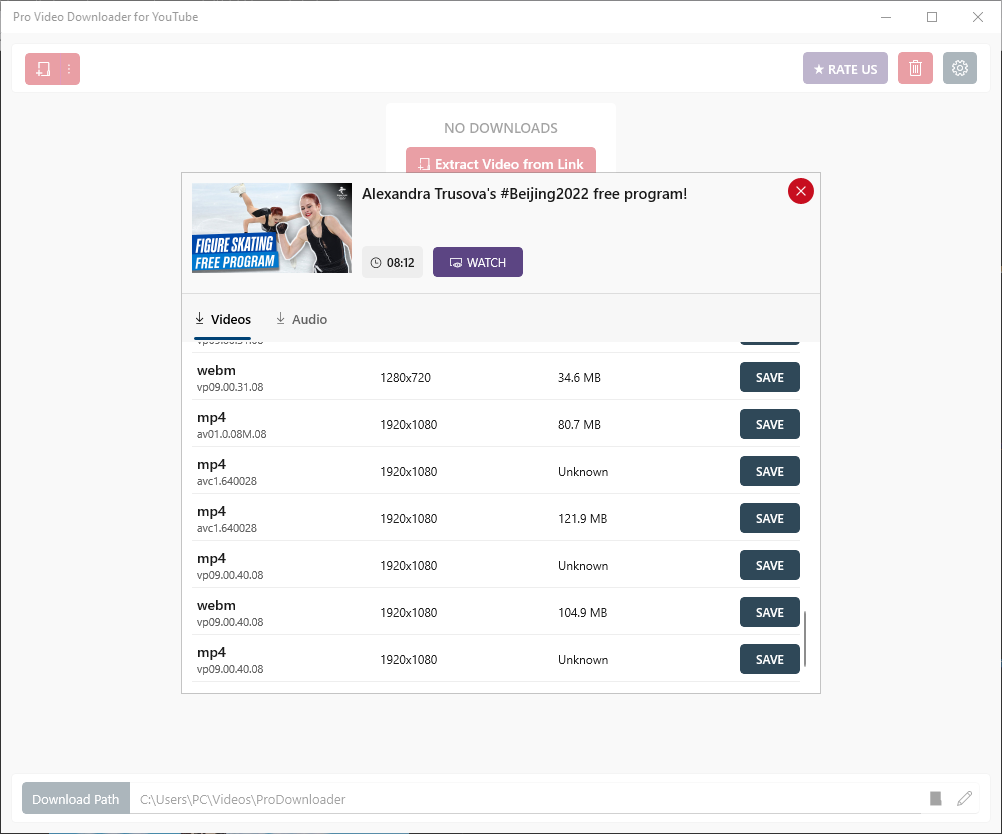Switch to the Audio tab
The height and width of the screenshot is (834, 1002).
tap(301, 320)
